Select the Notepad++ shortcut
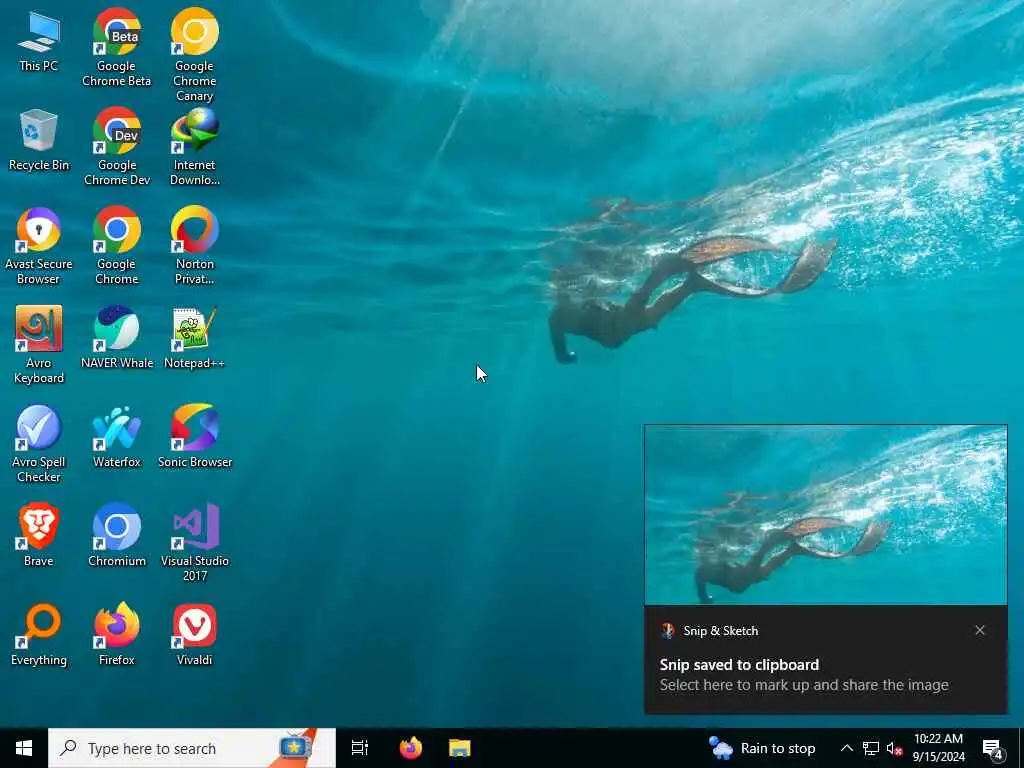Image resolution: width=1024 pixels, height=768 pixels. (x=195, y=337)
